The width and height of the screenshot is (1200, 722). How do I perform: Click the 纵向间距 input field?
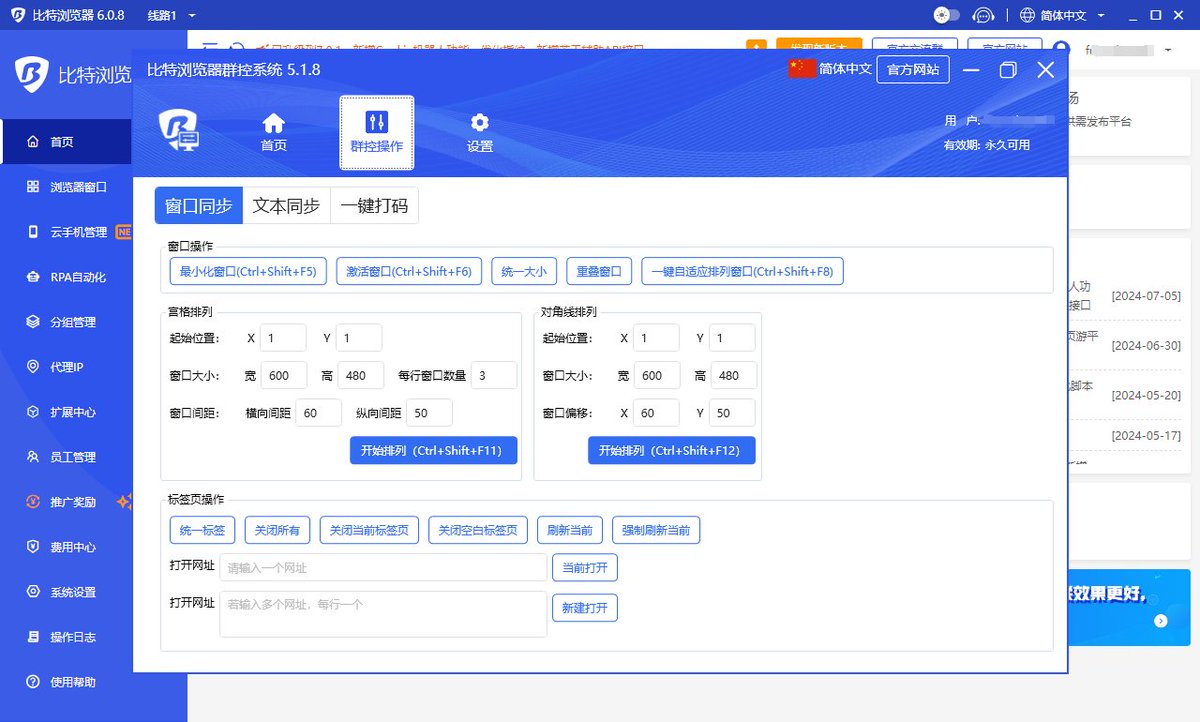[429, 413]
